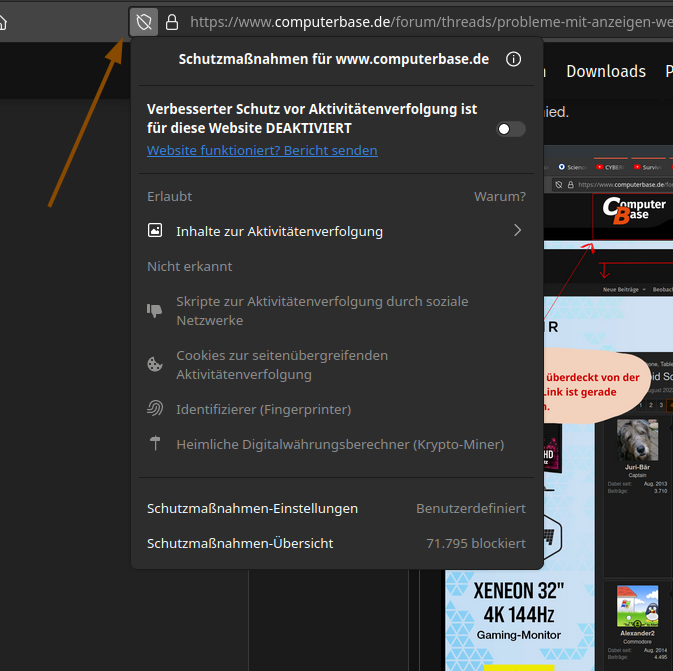Click 'Nicht erkannt' section label
Viewport: 673px width, 671px height.
[189, 266]
